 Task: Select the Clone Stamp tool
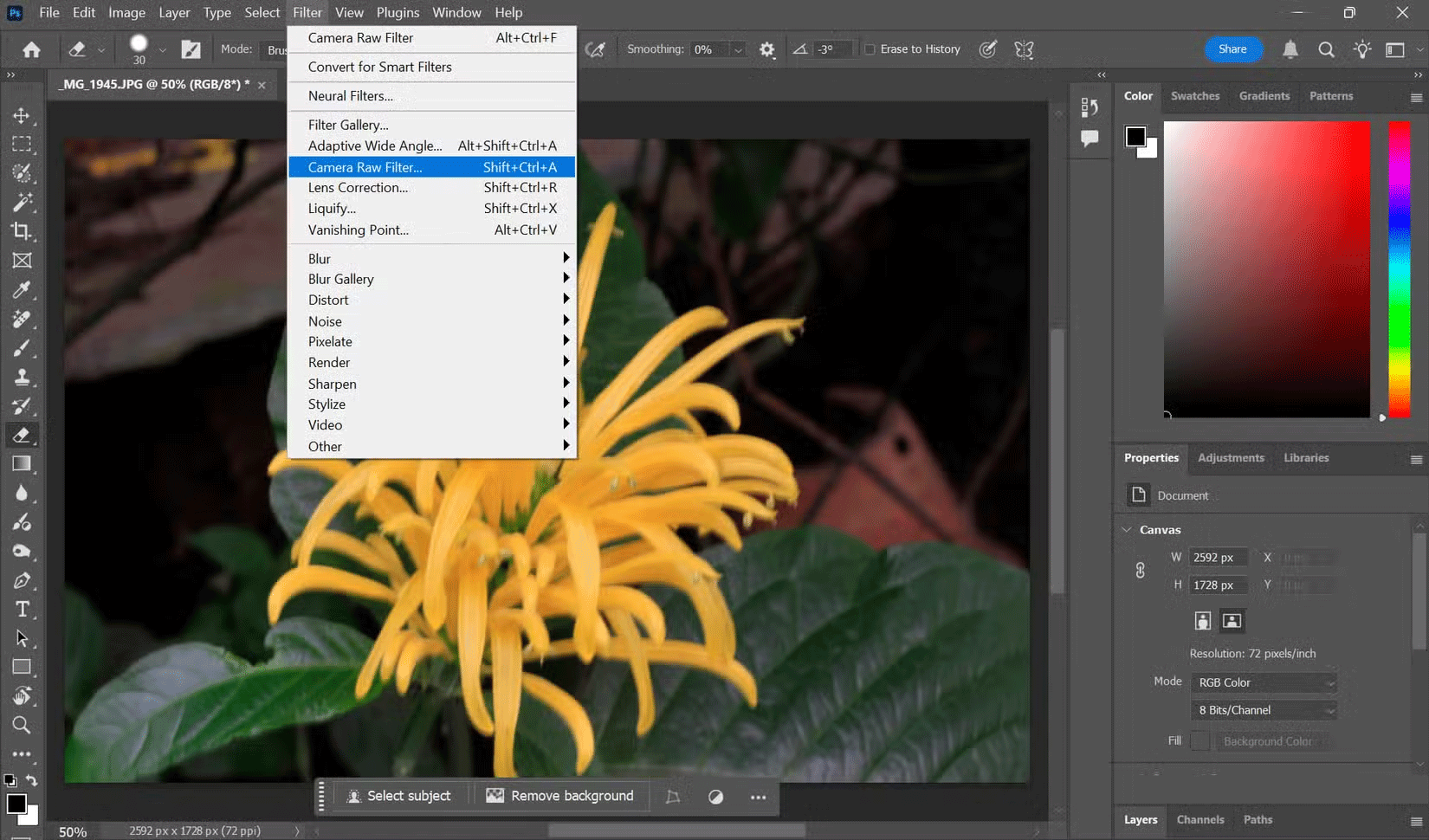tap(22, 378)
